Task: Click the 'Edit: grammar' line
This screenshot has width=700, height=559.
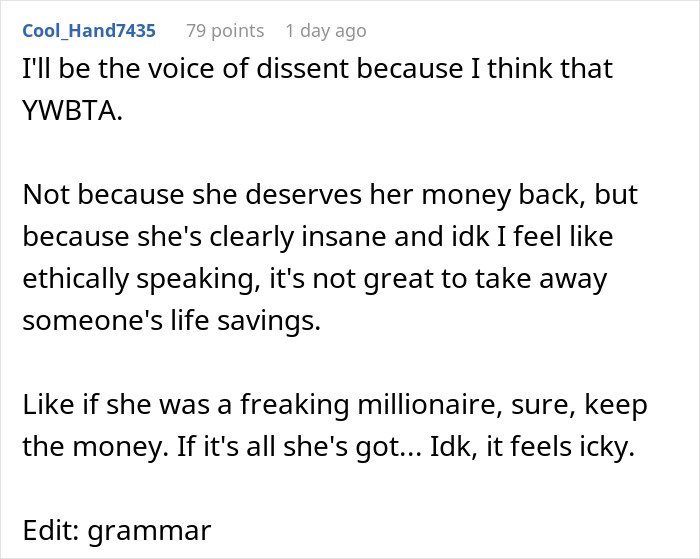Action: (x=117, y=530)
